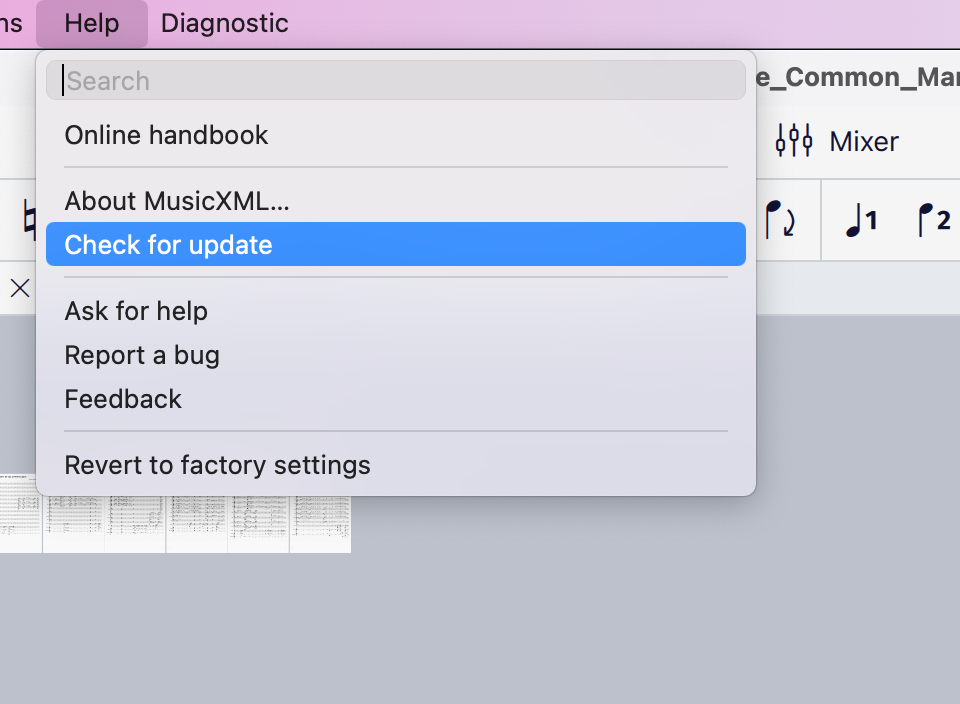Open the Help menu
960x704 pixels.
91,23
